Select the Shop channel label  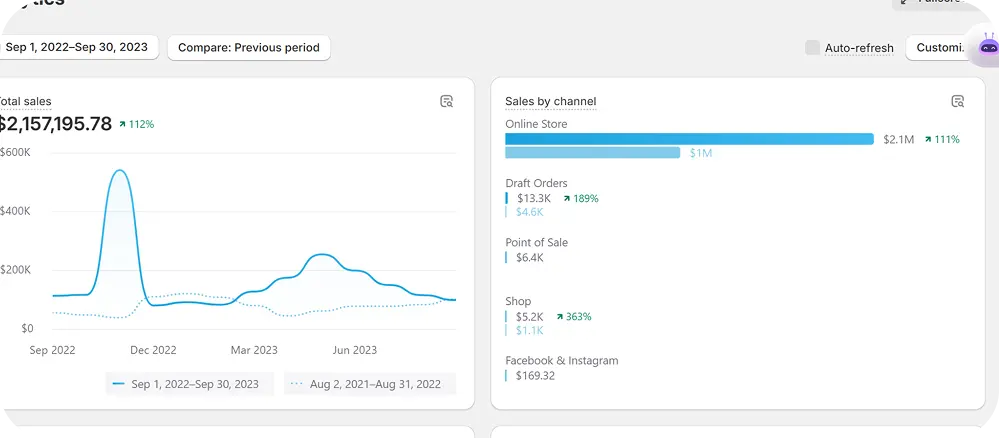point(518,301)
